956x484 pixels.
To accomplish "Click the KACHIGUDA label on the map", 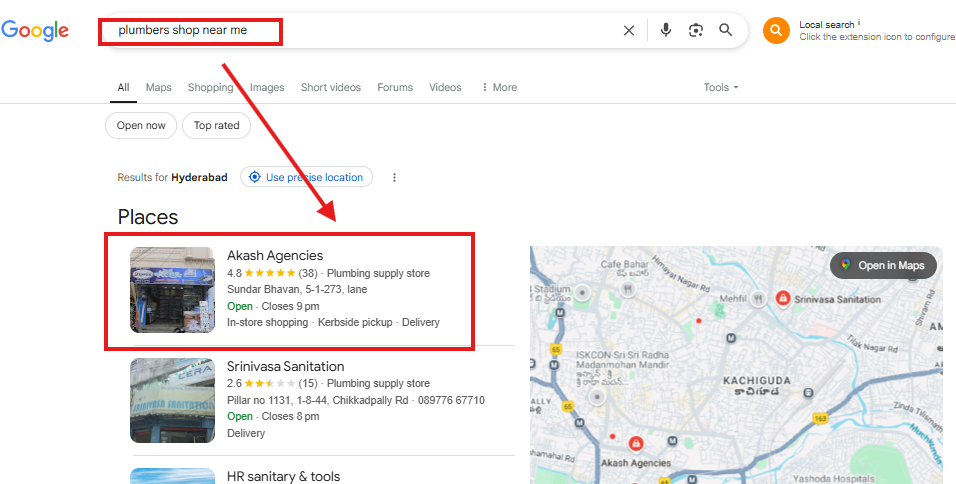I will [x=756, y=381].
